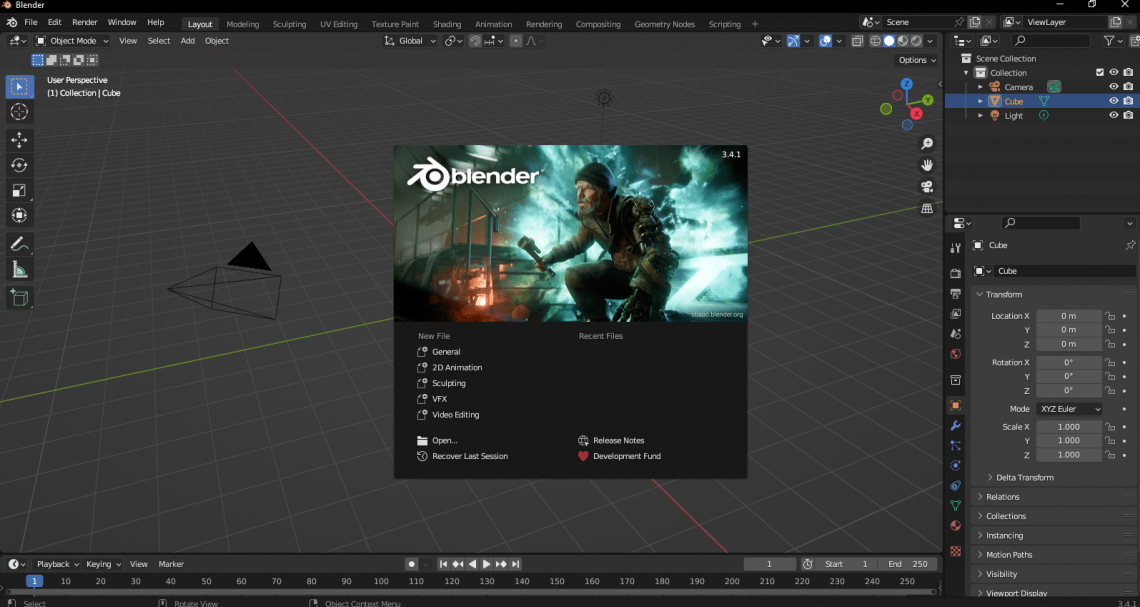Hide the Light object in the Outliner
The height and width of the screenshot is (607, 1140).
pos(1112,115)
